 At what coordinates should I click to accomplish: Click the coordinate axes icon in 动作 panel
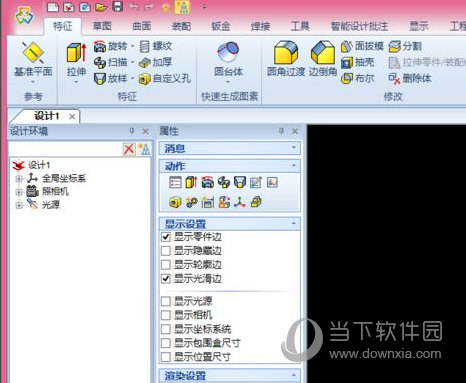(240, 202)
